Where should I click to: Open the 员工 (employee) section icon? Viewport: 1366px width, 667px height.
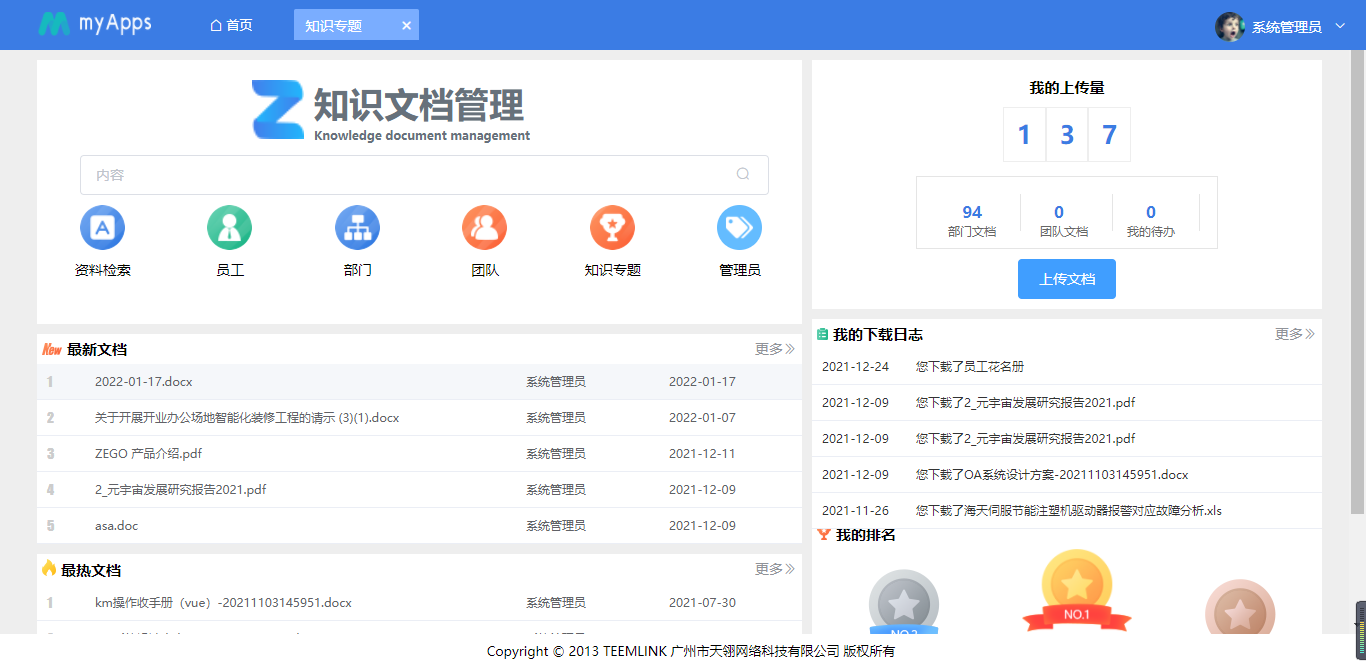point(229,227)
